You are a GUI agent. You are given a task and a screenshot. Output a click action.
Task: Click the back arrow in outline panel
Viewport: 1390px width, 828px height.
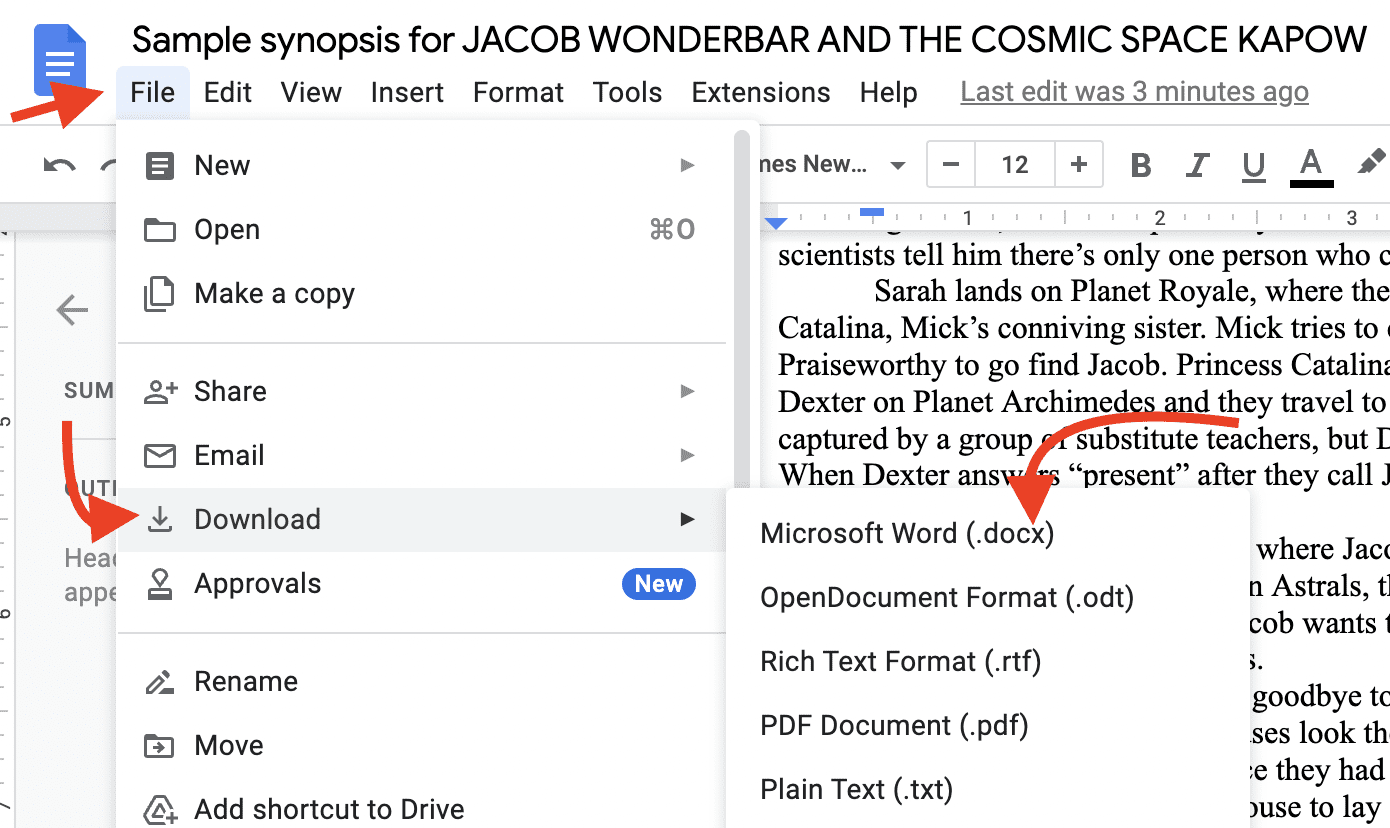72,310
